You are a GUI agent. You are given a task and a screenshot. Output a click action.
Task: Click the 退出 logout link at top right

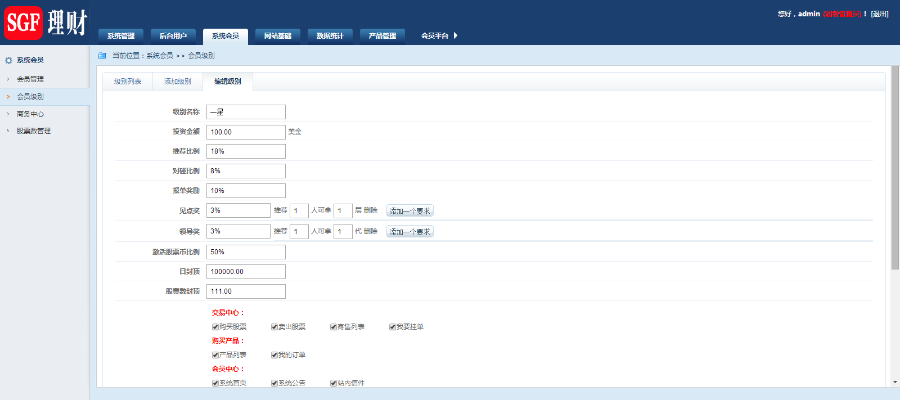(879, 14)
